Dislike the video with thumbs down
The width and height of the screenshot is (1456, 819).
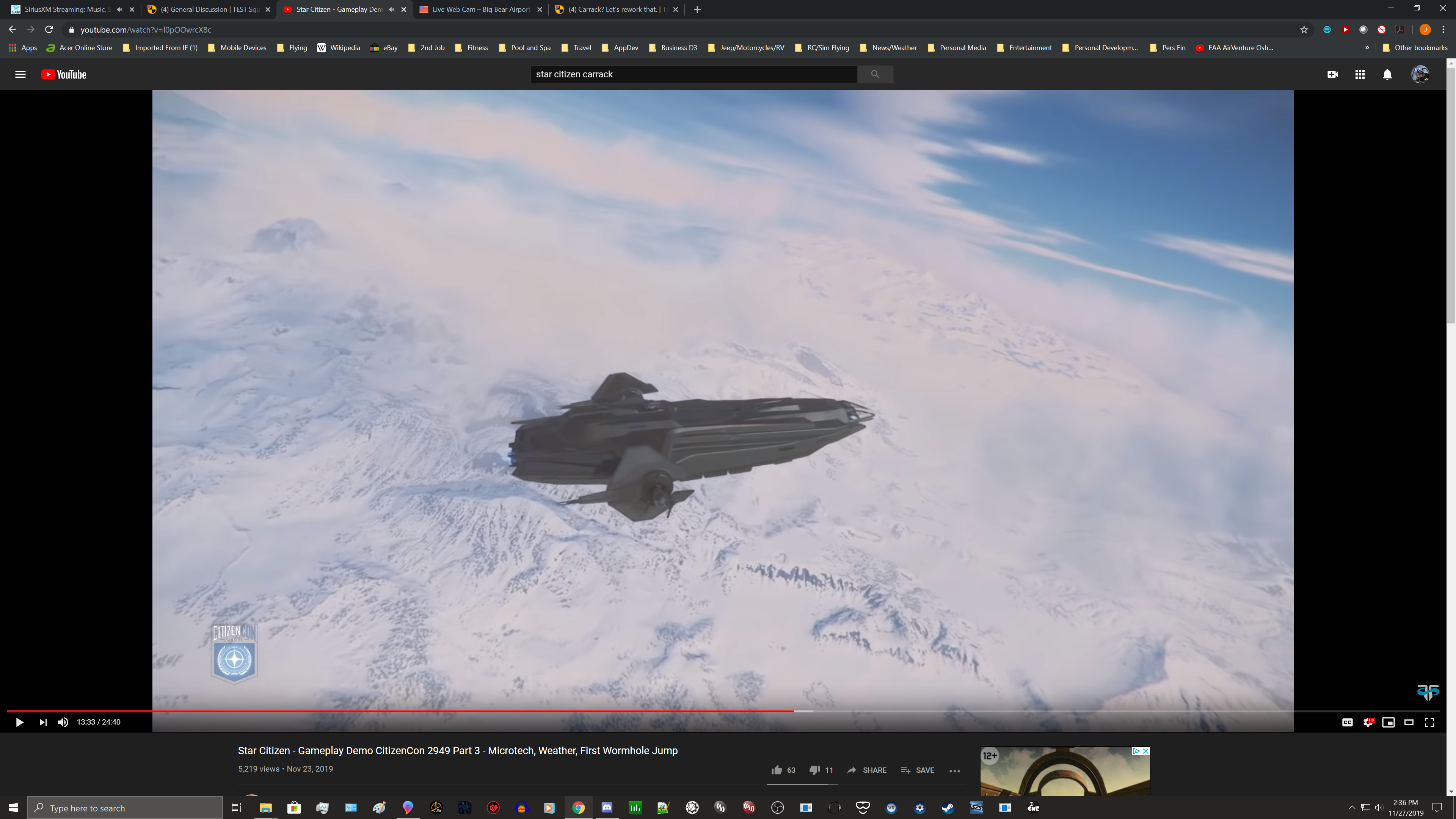(814, 770)
